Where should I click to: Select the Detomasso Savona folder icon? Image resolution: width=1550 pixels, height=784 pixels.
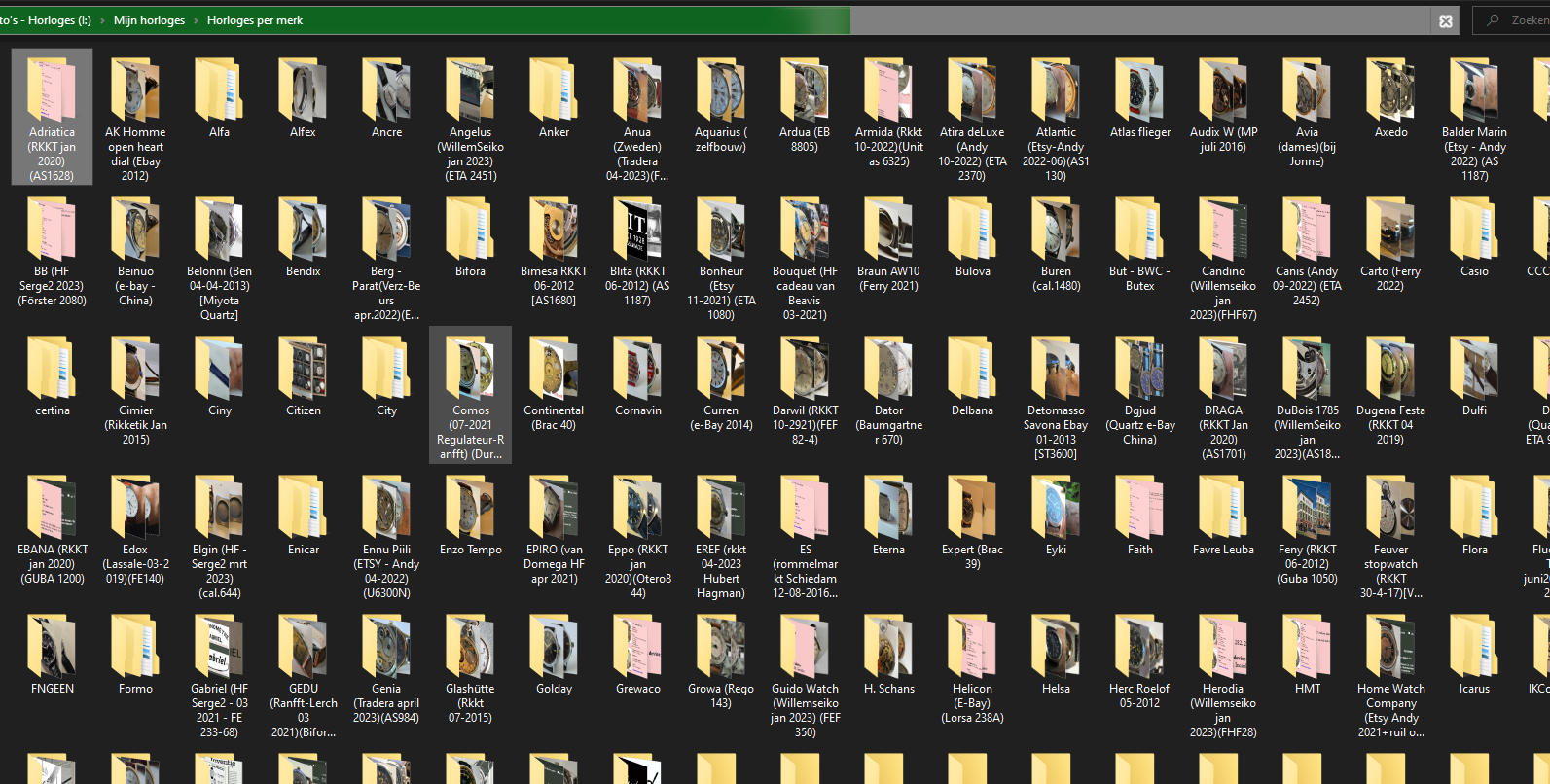1056,368
